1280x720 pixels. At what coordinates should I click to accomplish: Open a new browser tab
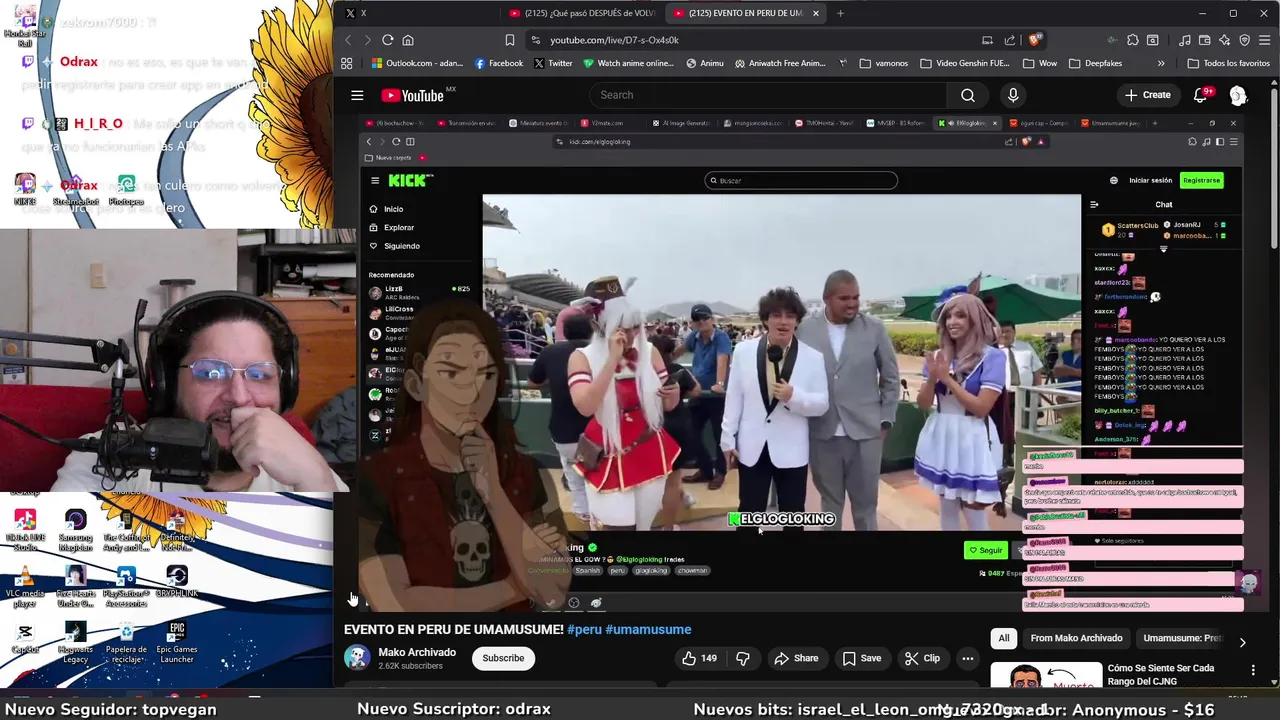840,13
